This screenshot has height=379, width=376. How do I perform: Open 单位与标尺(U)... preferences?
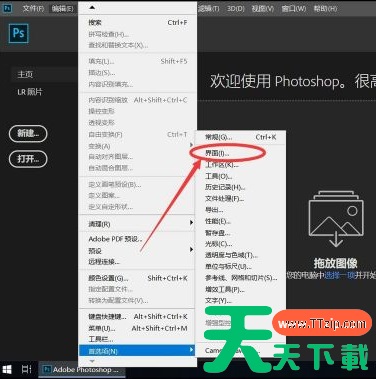pos(241,267)
